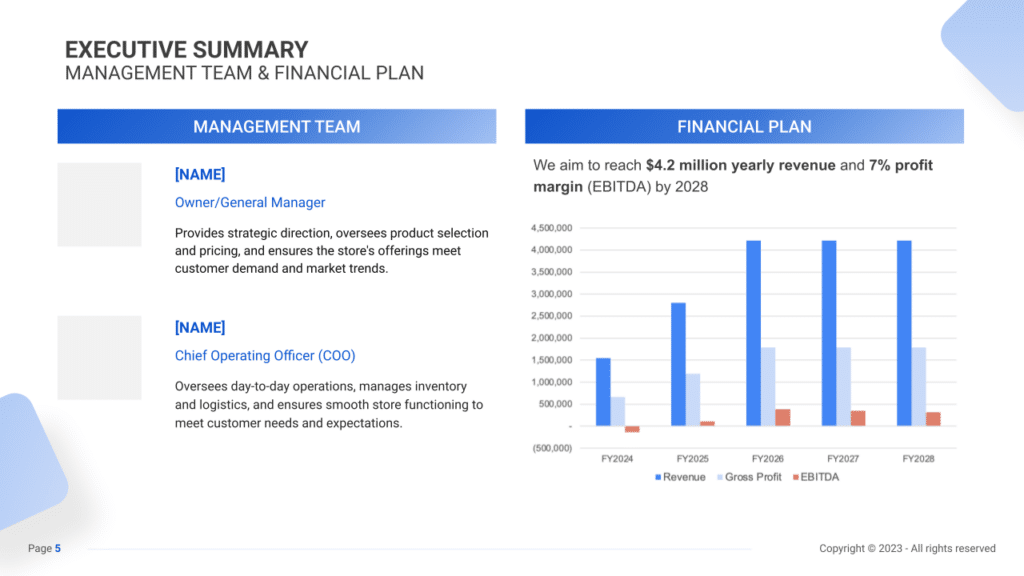Click the FY2025 axis label

[692, 458]
